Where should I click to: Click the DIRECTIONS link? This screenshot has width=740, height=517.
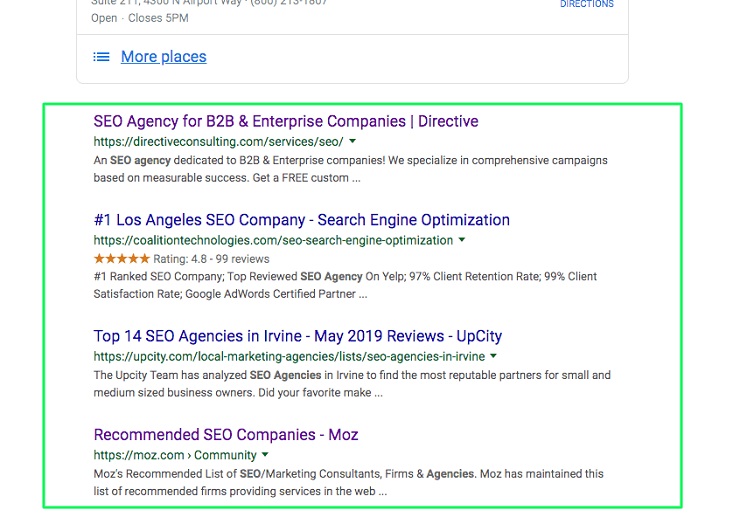pyautogui.click(x=587, y=4)
